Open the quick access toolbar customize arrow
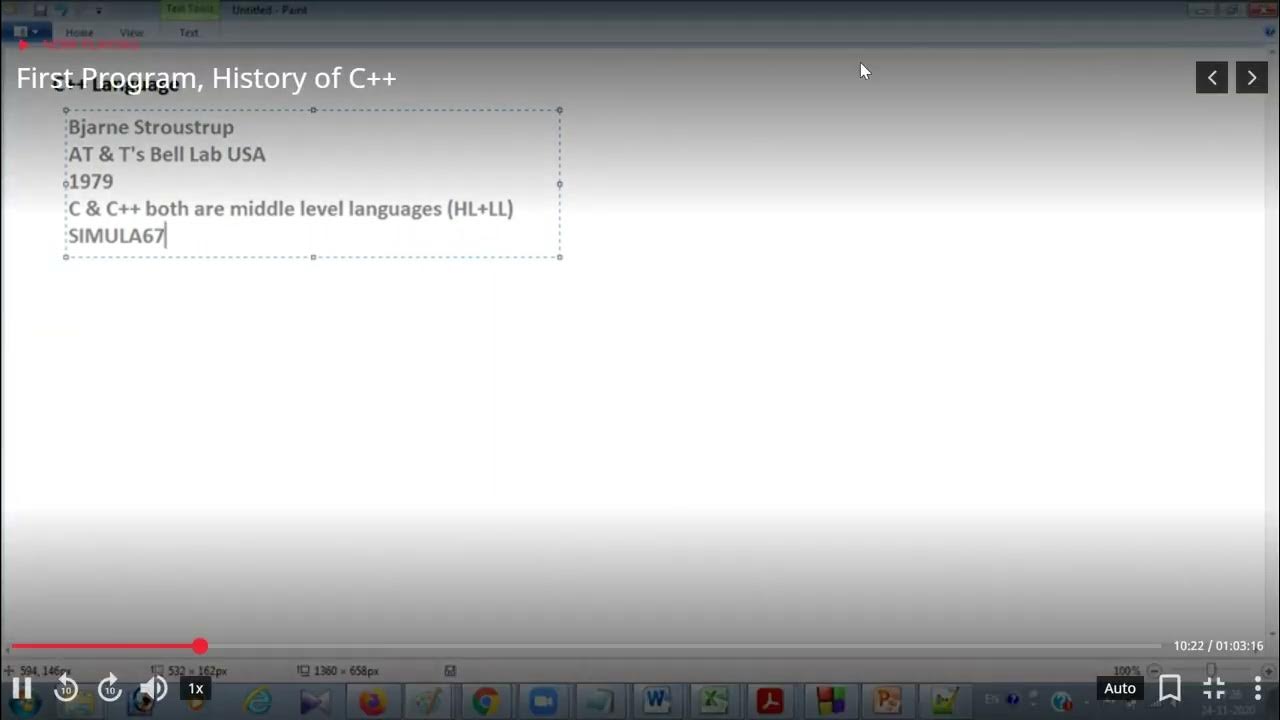Screen dimensions: 1280x720 [98, 10]
